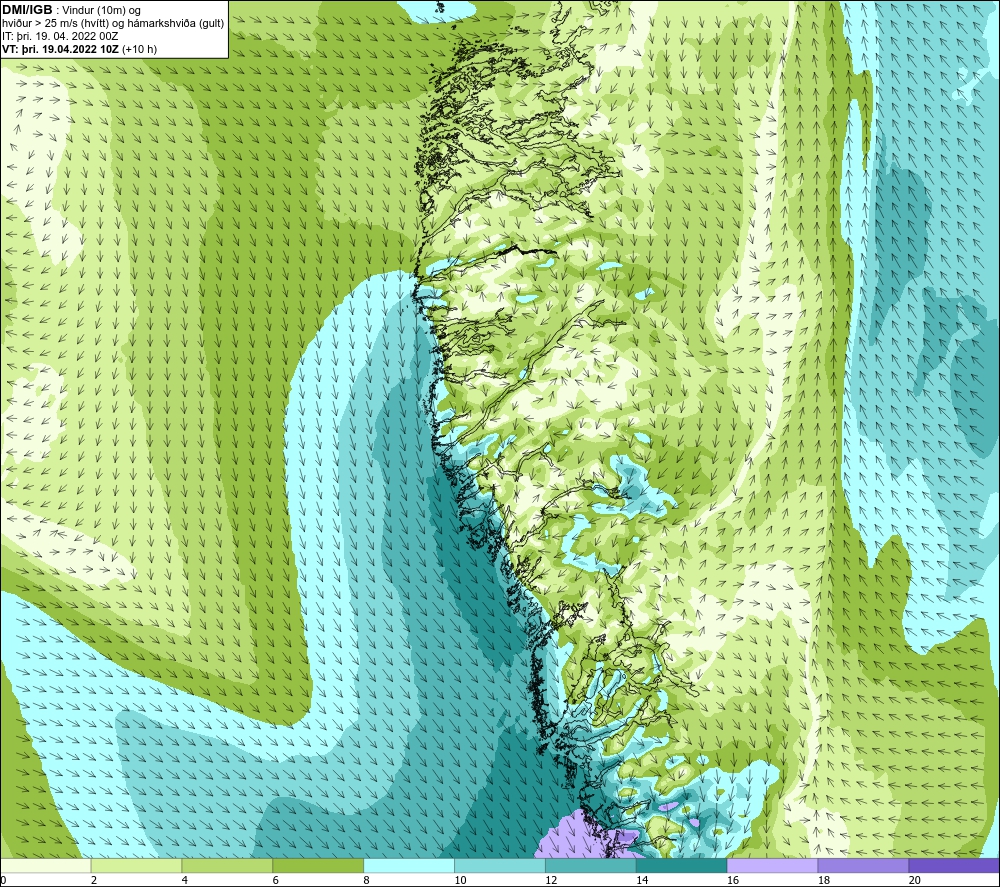Select the 2–4 m/s light green swatch

(x=136, y=865)
